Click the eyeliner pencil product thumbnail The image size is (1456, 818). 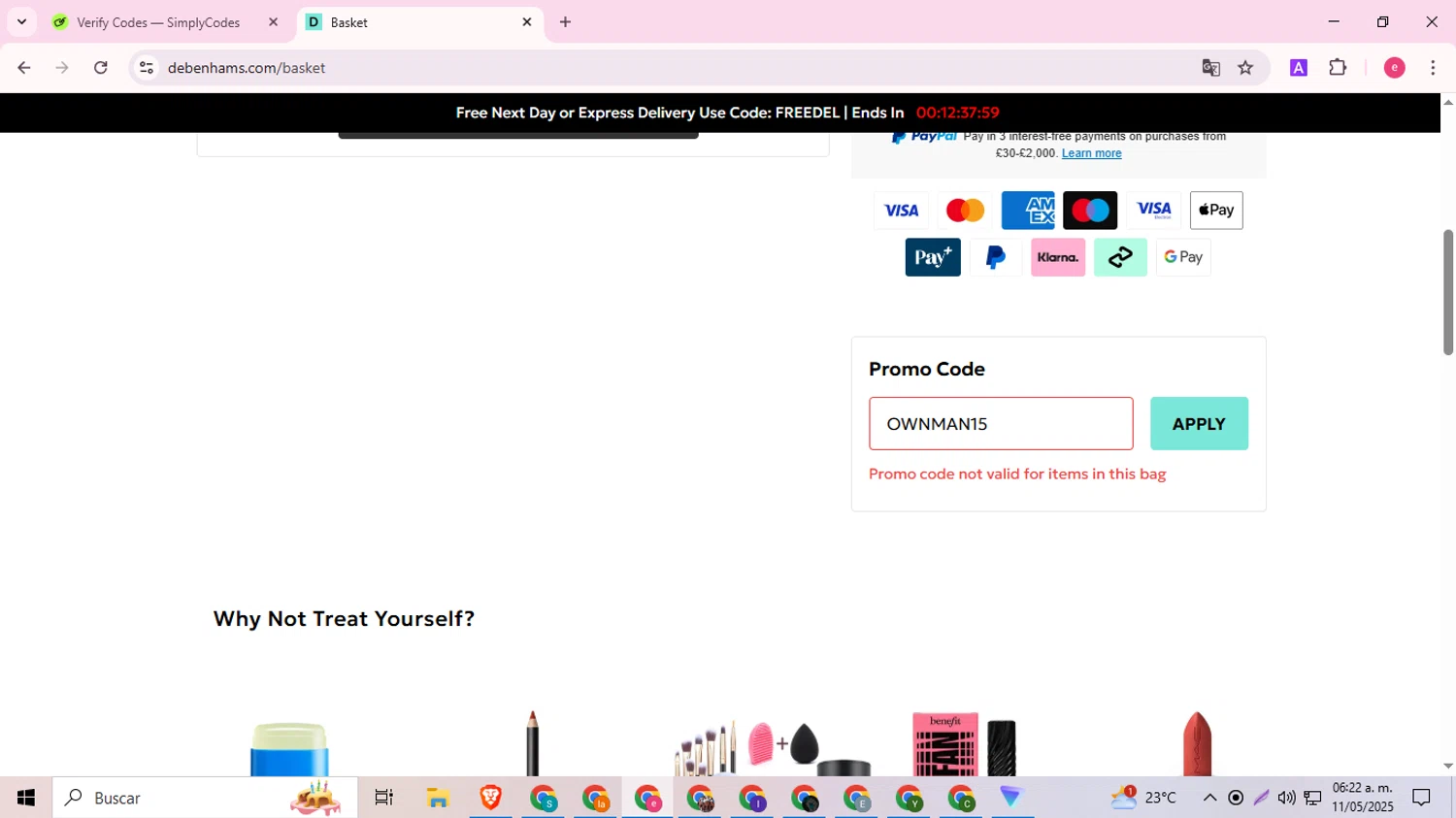click(x=532, y=743)
